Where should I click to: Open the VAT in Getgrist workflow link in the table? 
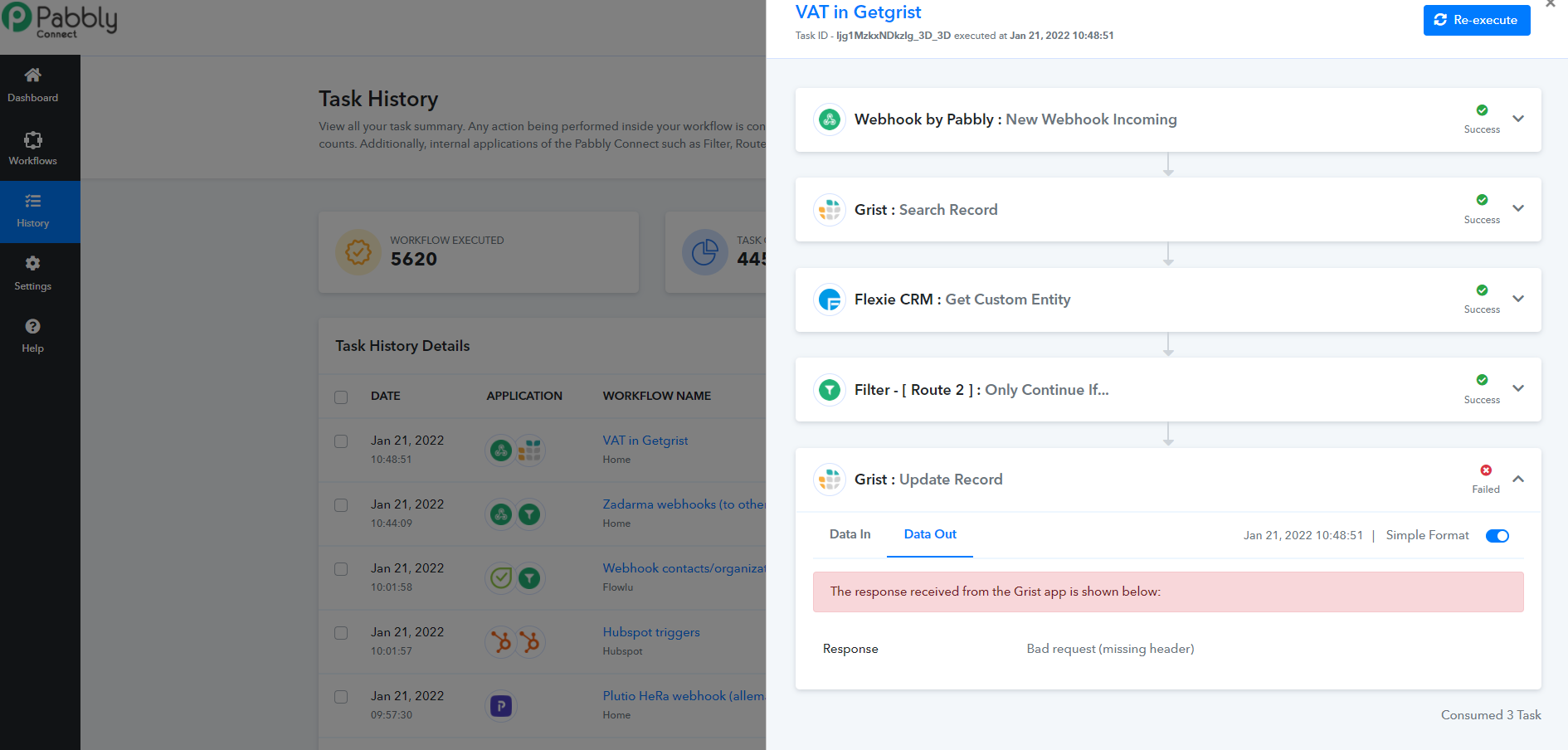coord(645,441)
